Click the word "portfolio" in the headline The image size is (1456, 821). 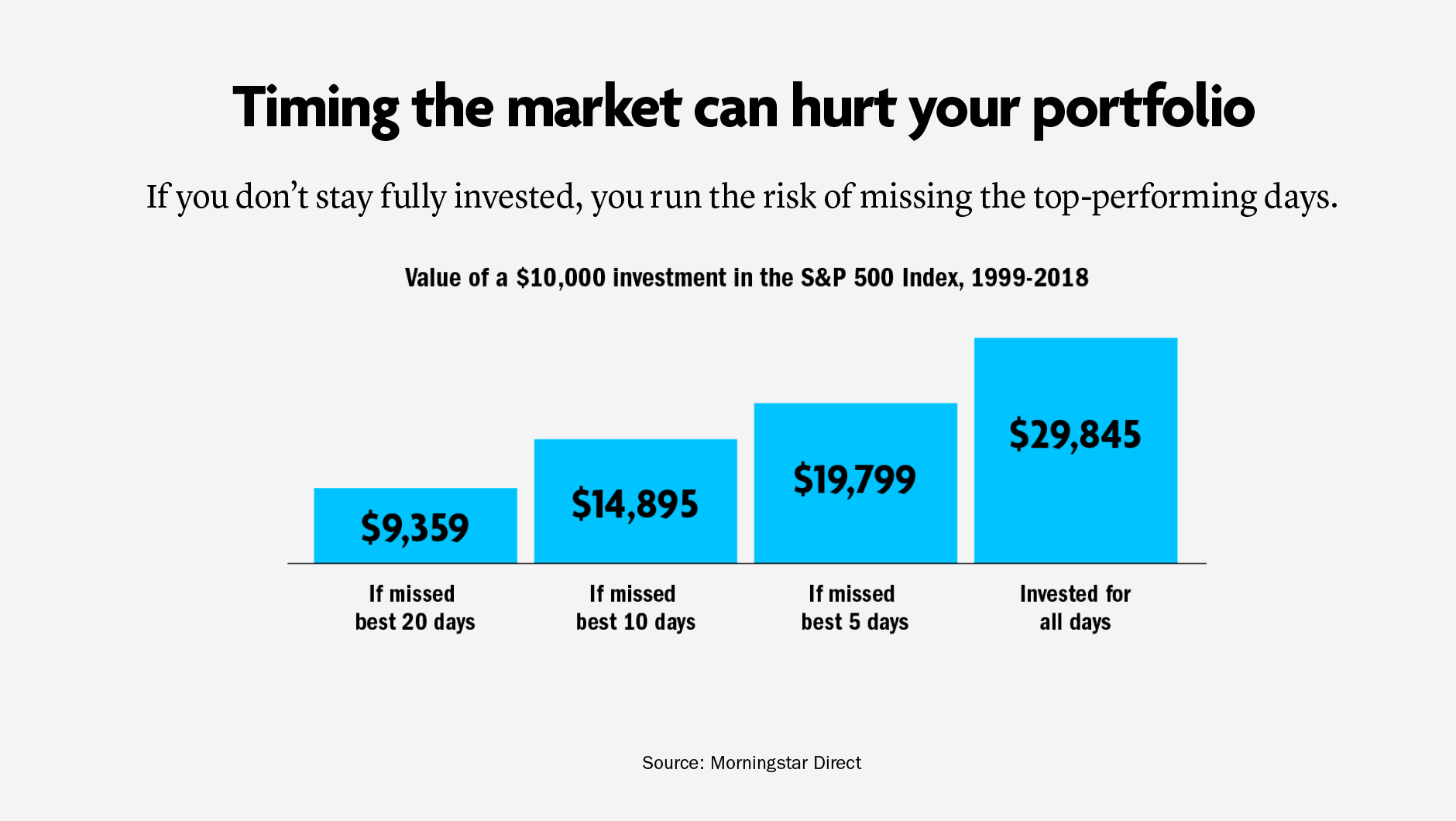click(1143, 107)
